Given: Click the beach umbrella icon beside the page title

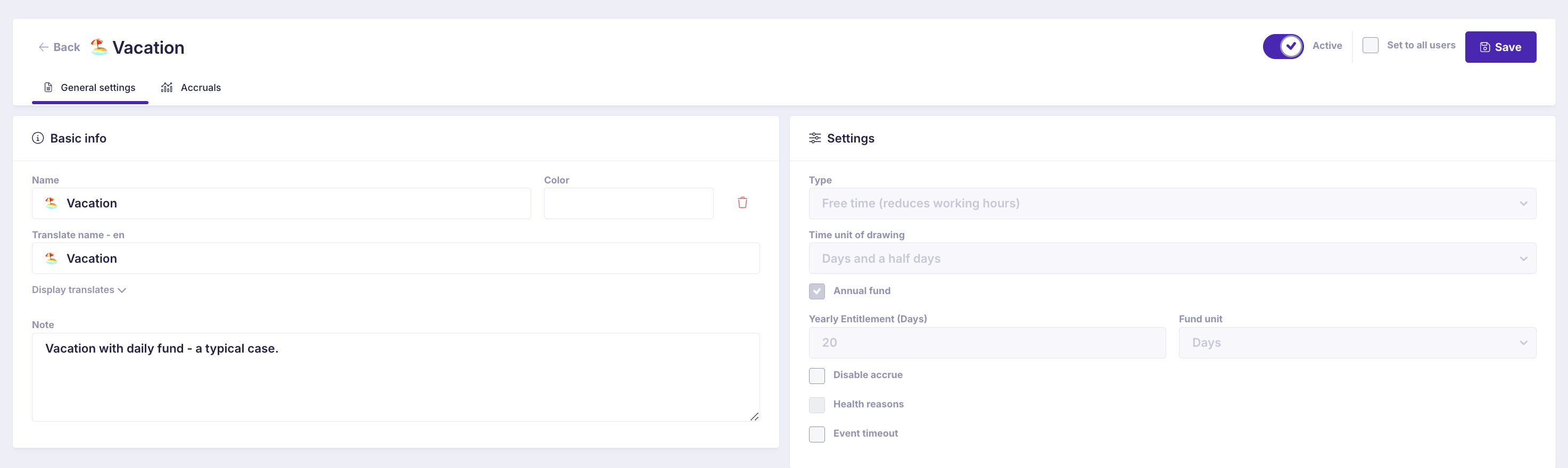Looking at the screenshot, I should (x=98, y=47).
